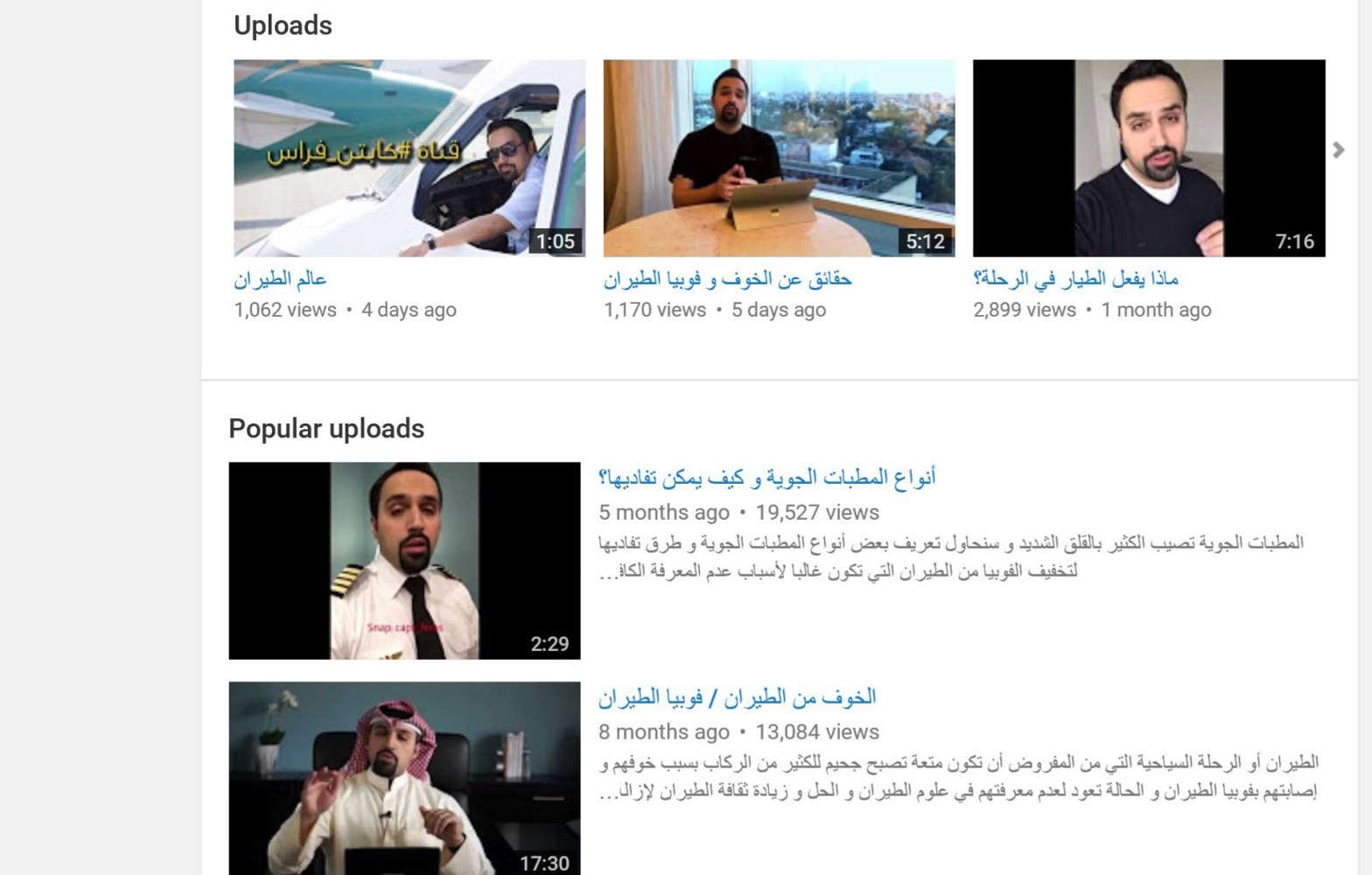
Task: Click the 2:29 duration badge
Action: (x=549, y=644)
